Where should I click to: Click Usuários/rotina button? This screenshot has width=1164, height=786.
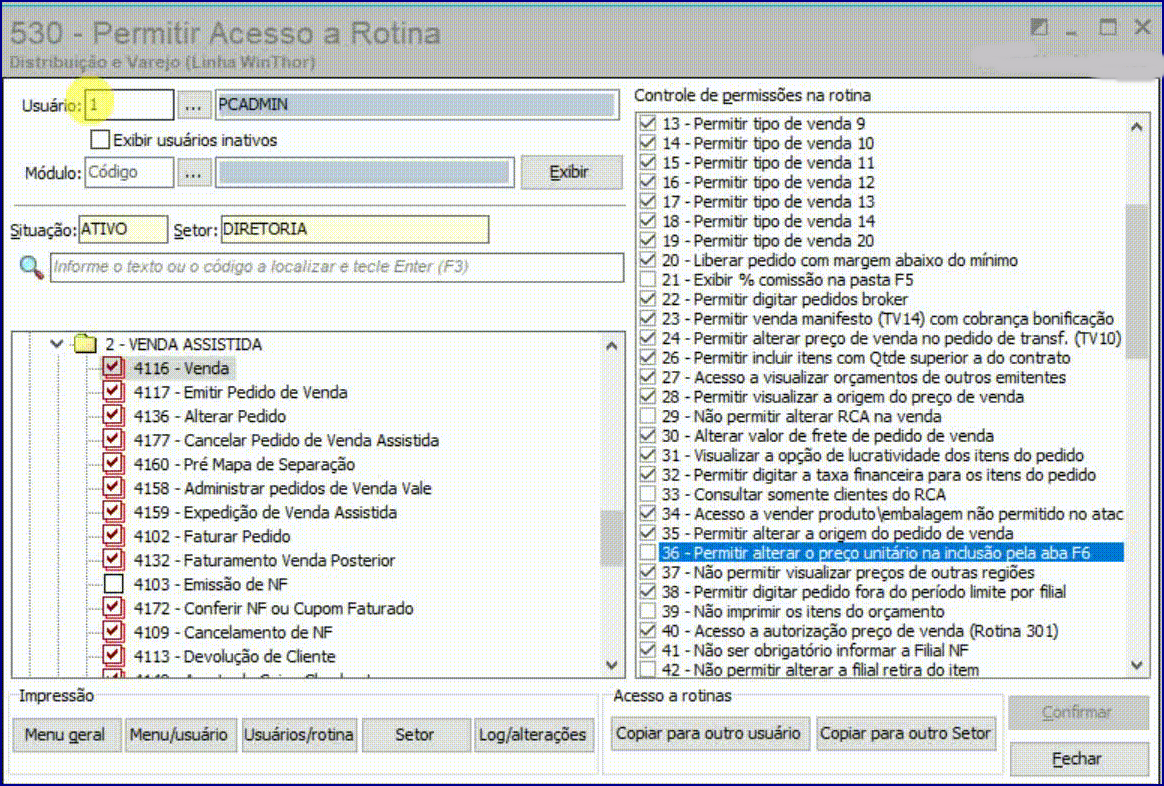click(x=298, y=735)
